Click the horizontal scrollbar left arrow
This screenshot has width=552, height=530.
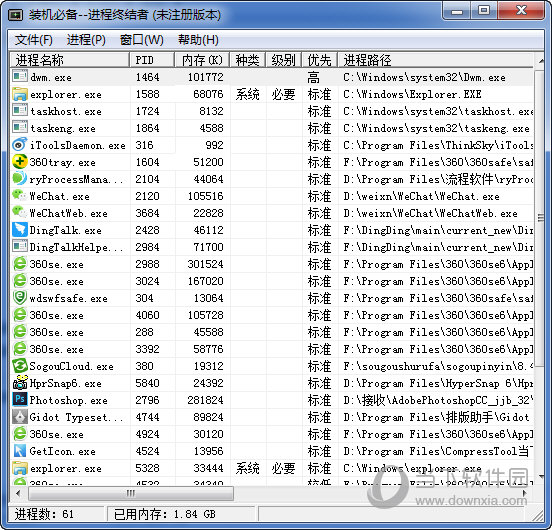[x=18, y=493]
